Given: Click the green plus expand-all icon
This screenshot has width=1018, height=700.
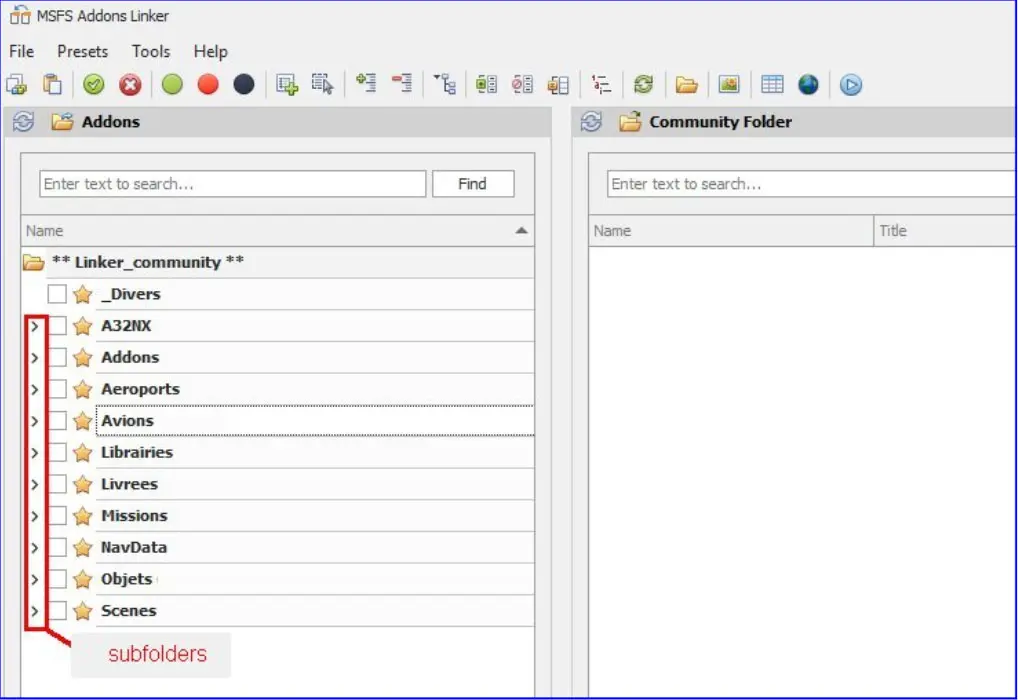Looking at the screenshot, I should point(366,83).
